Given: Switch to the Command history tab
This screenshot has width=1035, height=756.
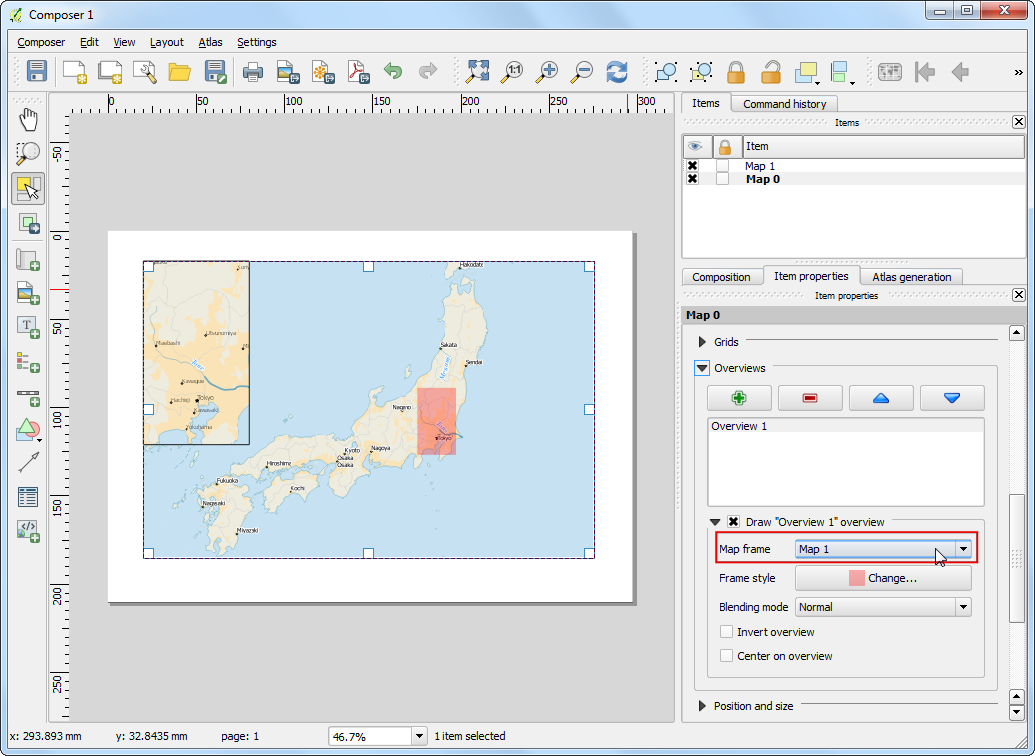Looking at the screenshot, I should point(784,104).
